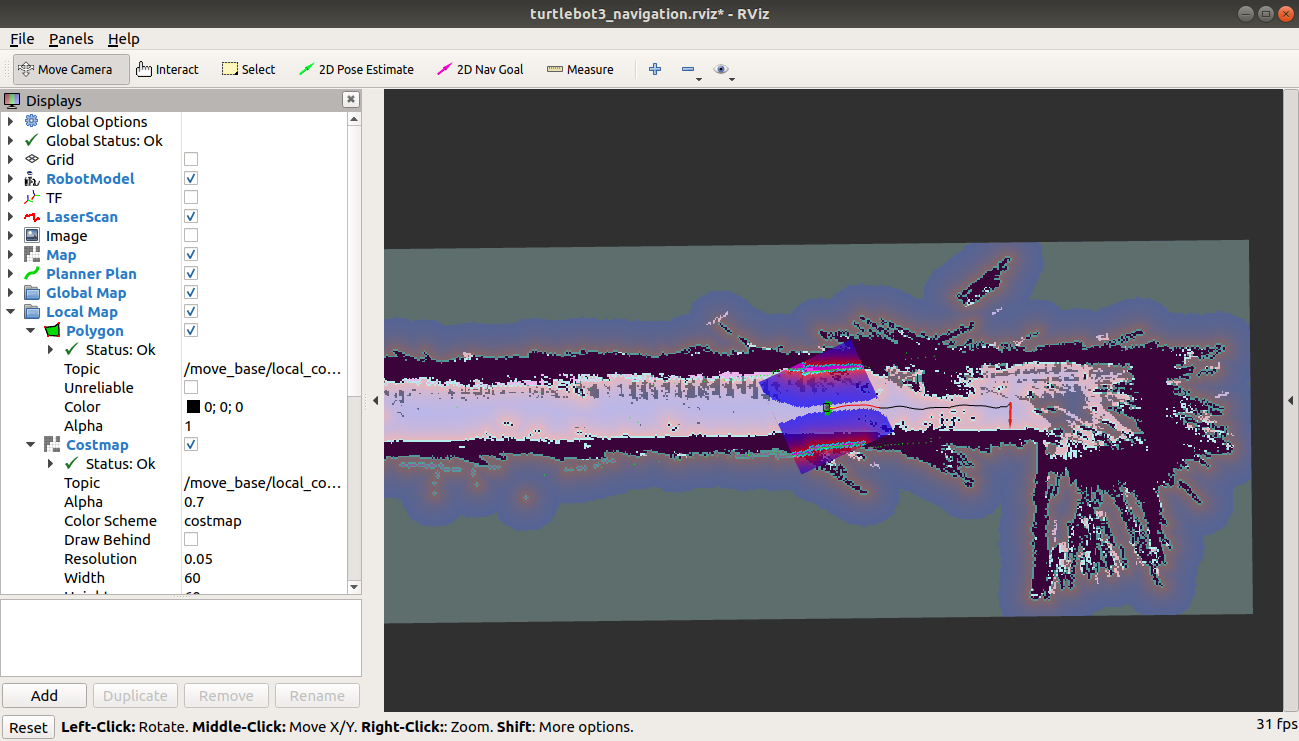Screen dimensions: 1299x741
Task: Click the minus remove-tool icon
Action: [687, 69]
